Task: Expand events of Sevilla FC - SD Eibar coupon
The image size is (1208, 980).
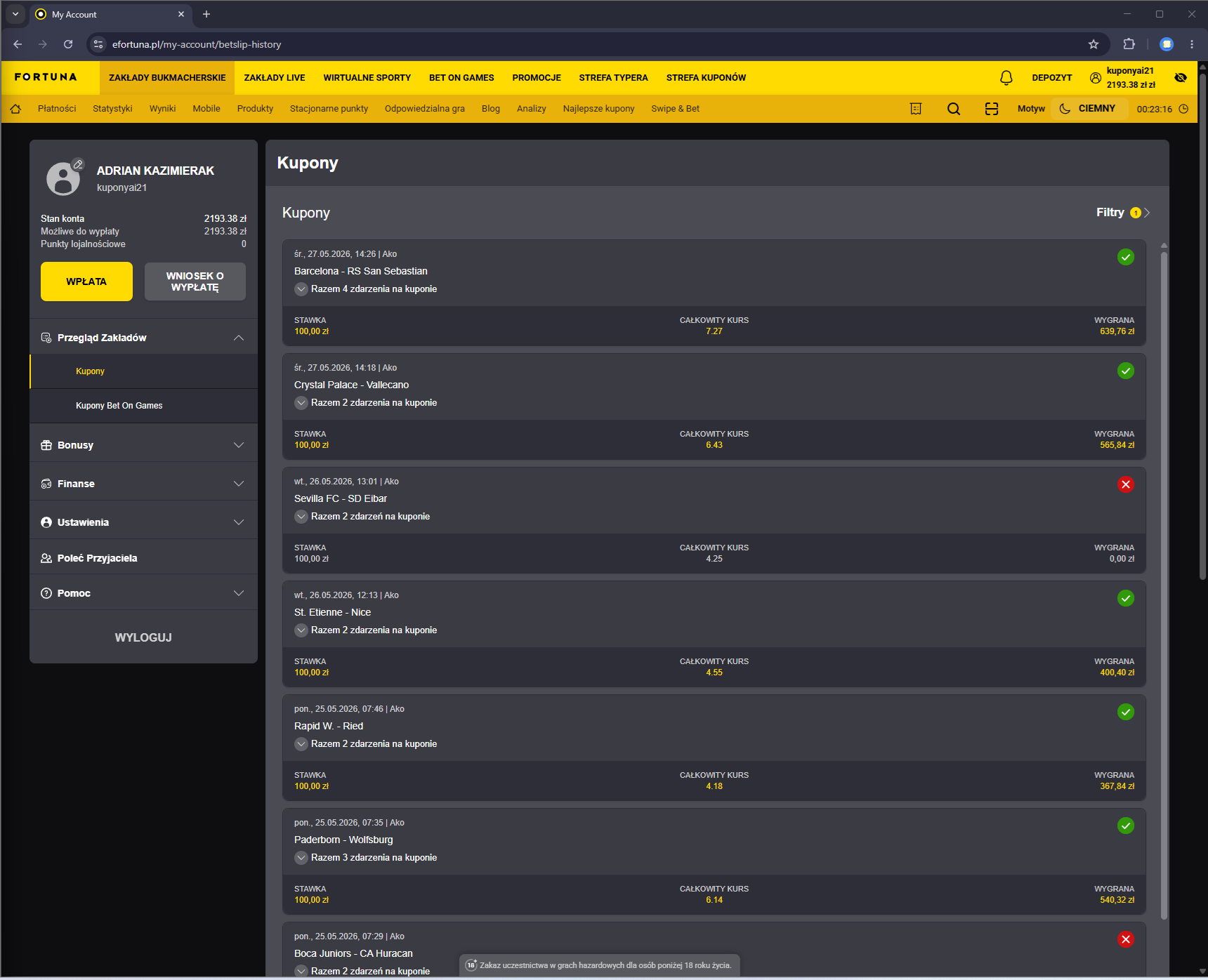Action: 301,517
